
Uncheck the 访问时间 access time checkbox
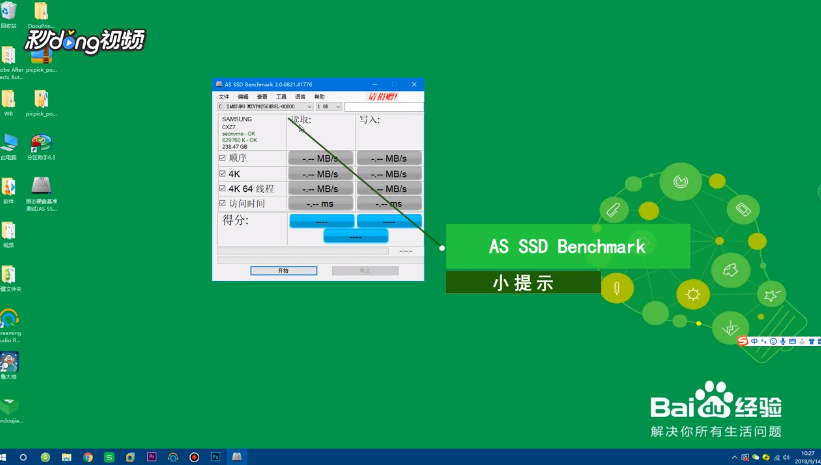(222, 203)
